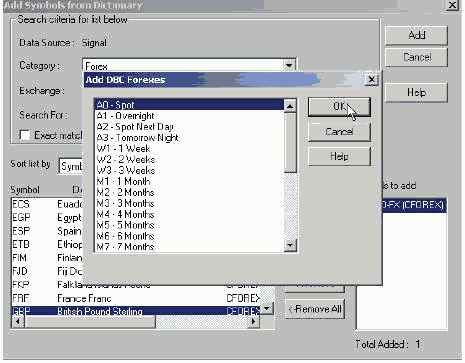Click forex list scroll up arrow
Image resolution: width=465 pixels, height=363 pixels.
tap(290, 106)
